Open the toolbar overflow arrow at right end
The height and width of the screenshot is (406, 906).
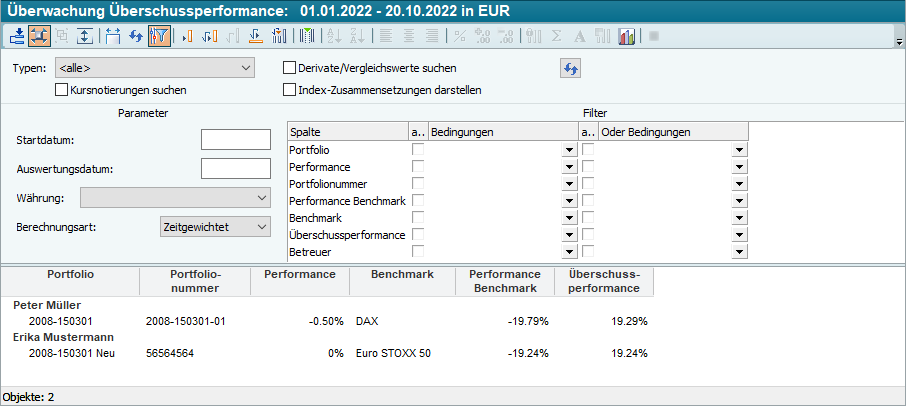pos(899,43)
